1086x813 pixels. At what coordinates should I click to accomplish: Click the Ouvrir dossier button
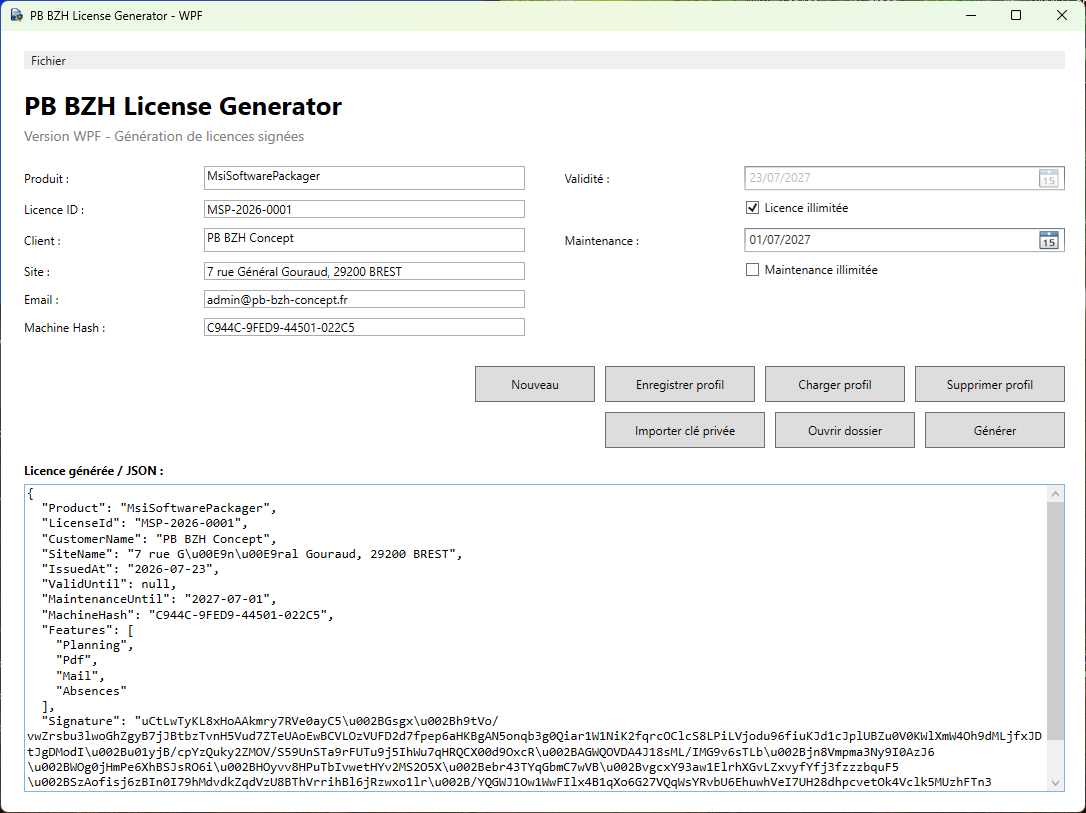(x=845, y=430)
